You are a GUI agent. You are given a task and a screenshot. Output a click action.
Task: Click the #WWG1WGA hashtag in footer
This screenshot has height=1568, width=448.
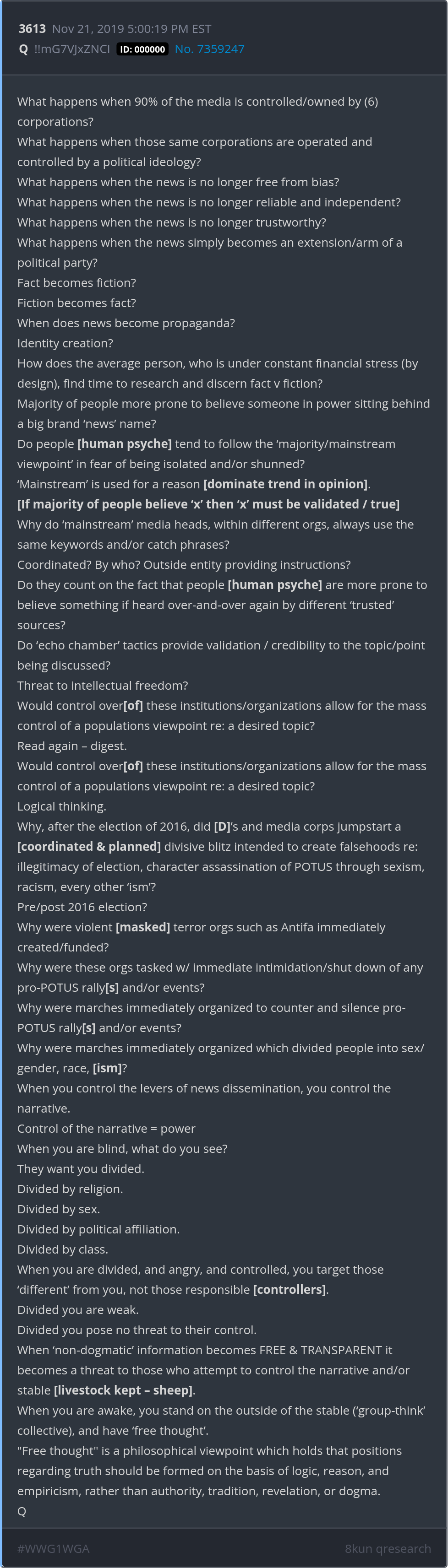coord(53,1548)
